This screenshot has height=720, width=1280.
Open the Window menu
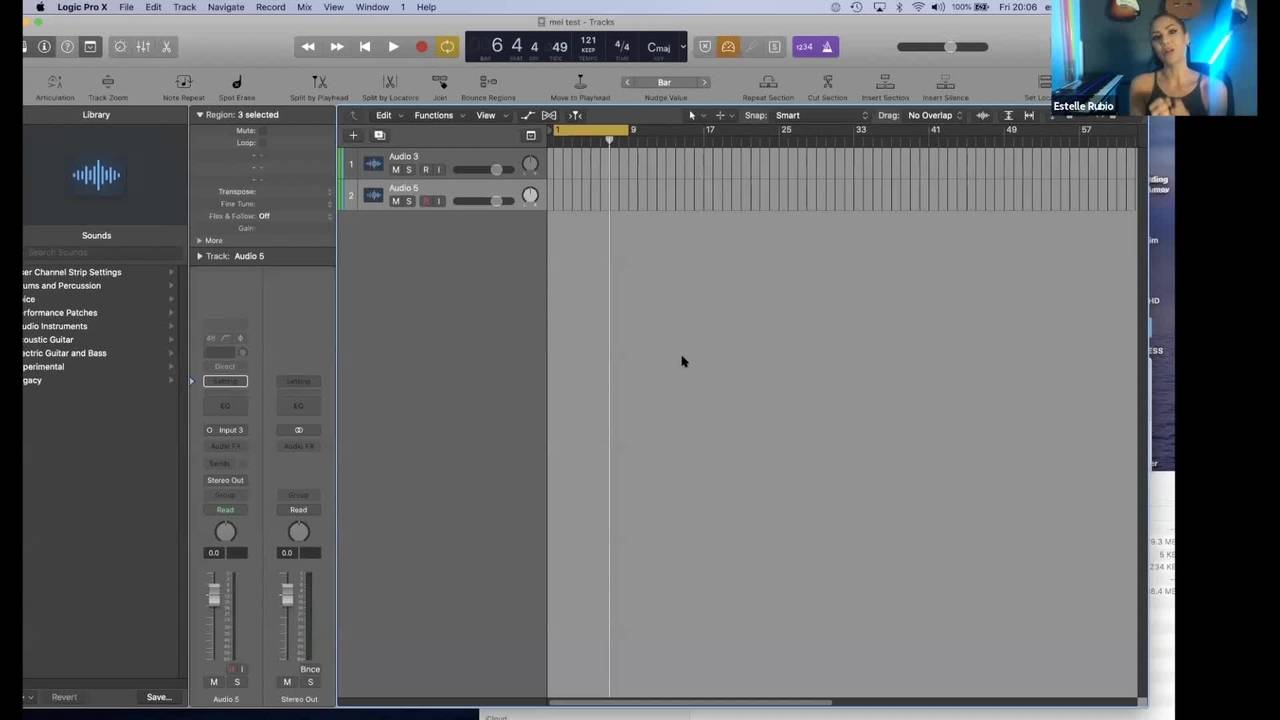[x=372, y=7]
